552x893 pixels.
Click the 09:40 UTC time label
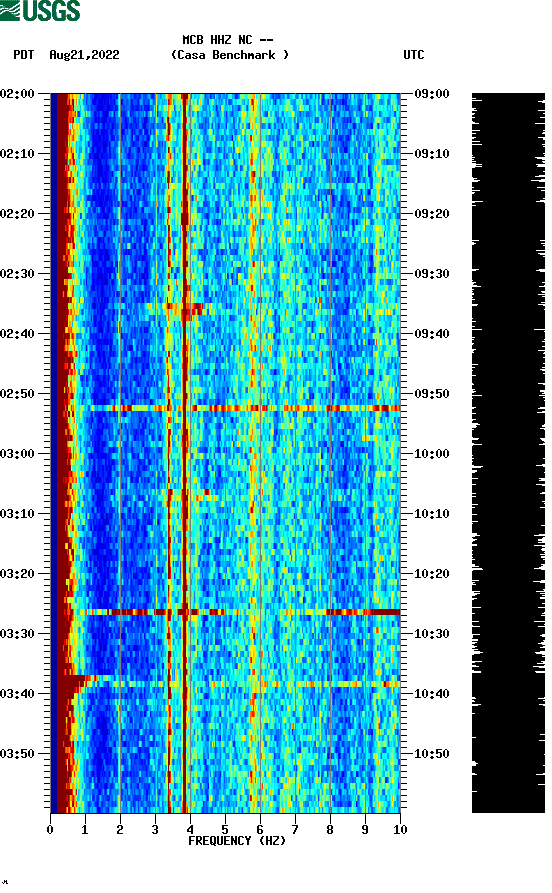tap(432, 334)
